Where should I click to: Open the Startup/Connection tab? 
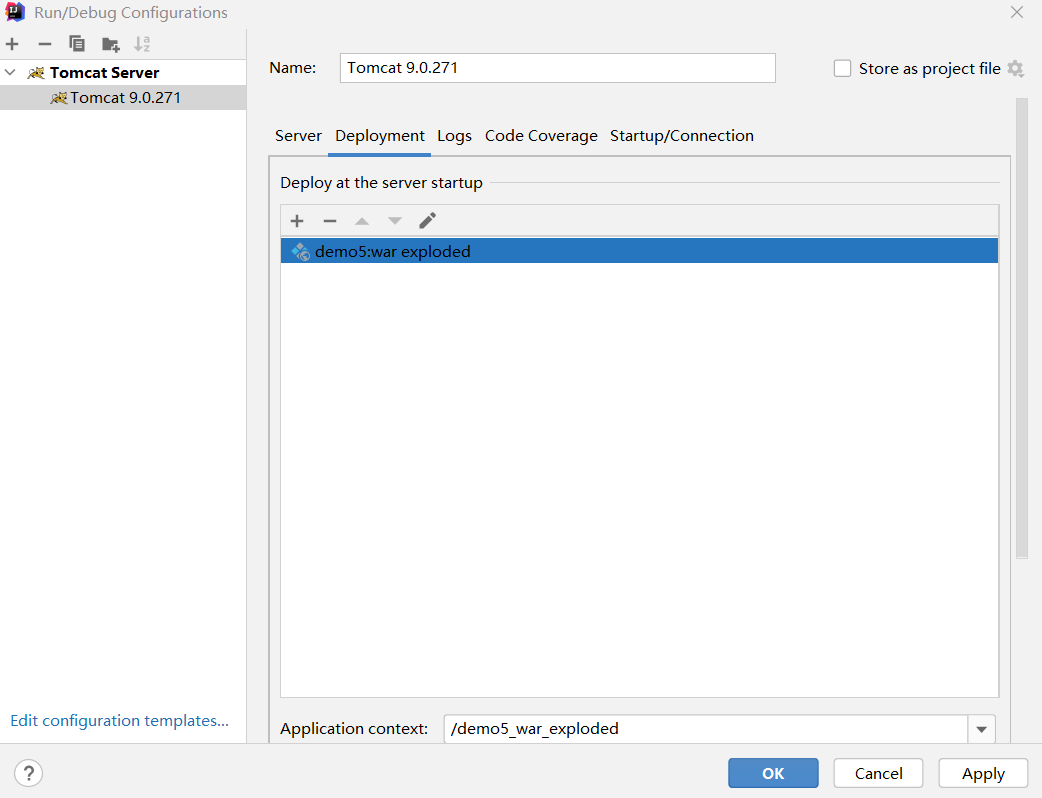coord(682,136)
